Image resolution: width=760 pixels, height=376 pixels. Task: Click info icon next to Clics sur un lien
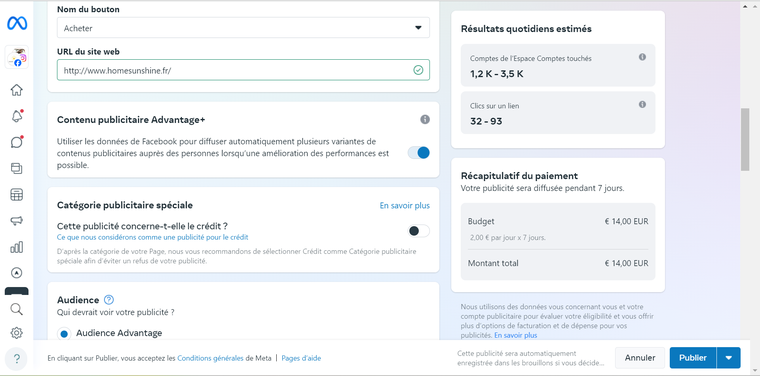tap(642, 105)
